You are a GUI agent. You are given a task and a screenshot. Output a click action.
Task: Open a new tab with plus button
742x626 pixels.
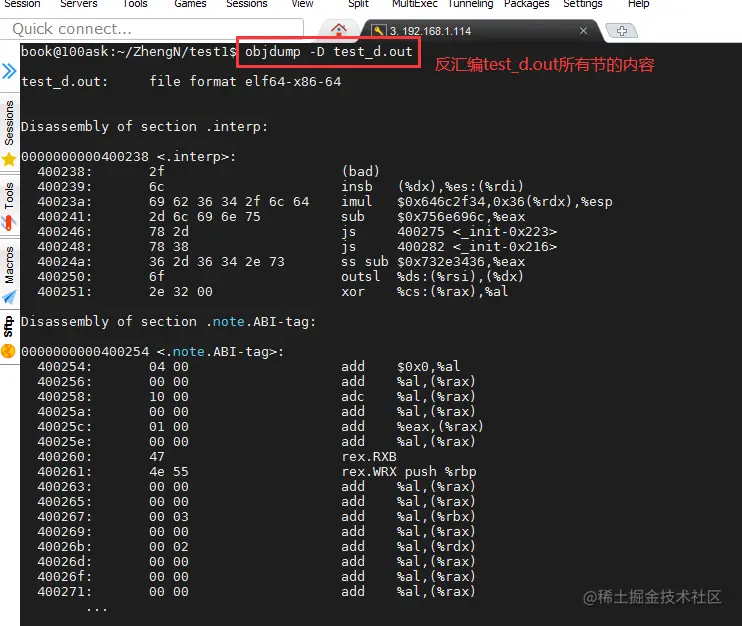pos(622,31)
